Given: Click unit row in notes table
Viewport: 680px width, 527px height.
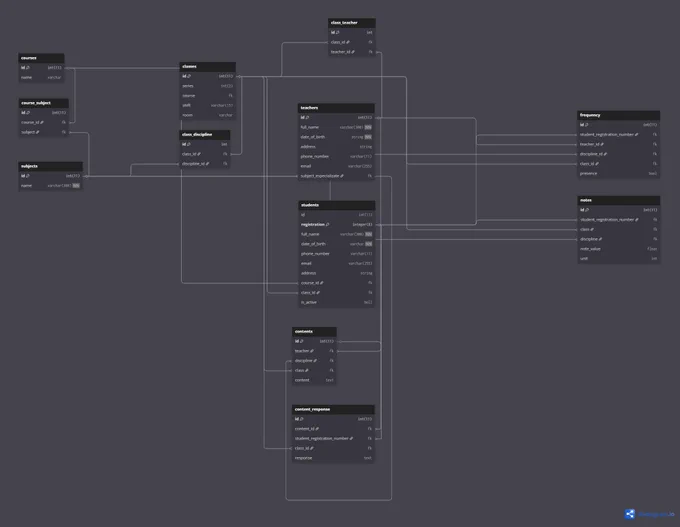Looking at the screenshot, I should [x=619, y=259].
